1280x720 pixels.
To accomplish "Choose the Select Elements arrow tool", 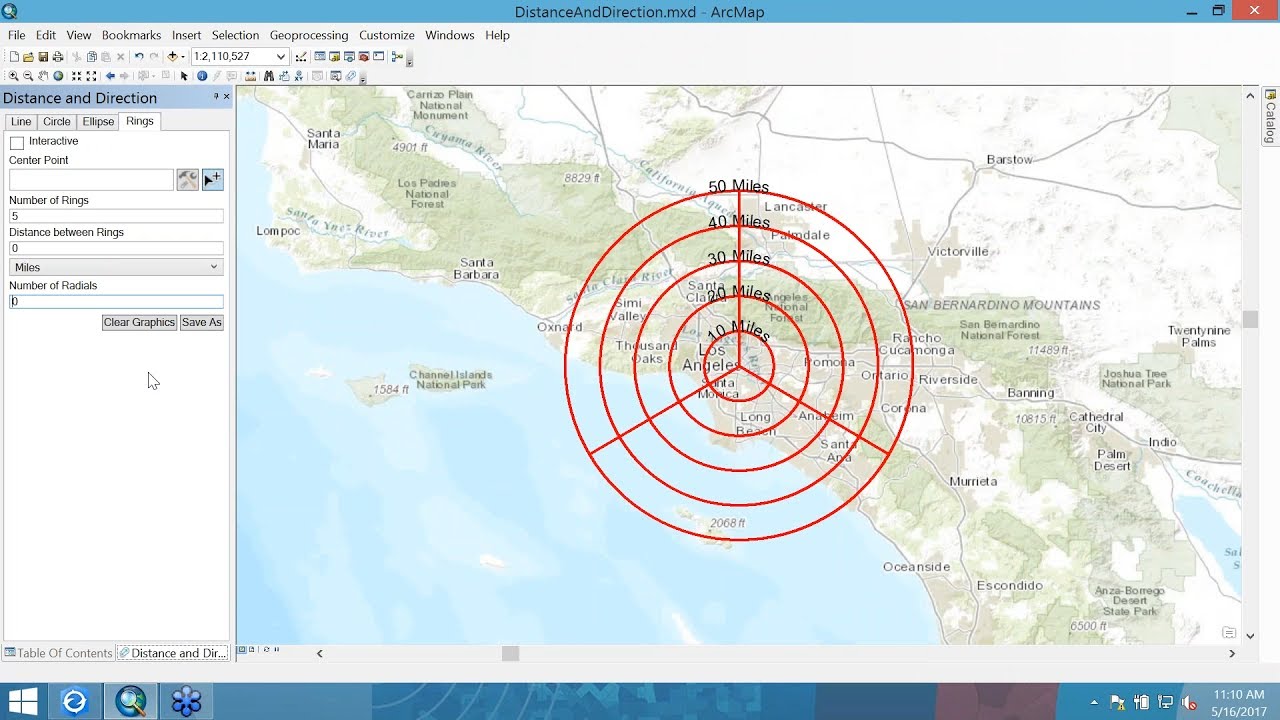I will coord(184,76).
